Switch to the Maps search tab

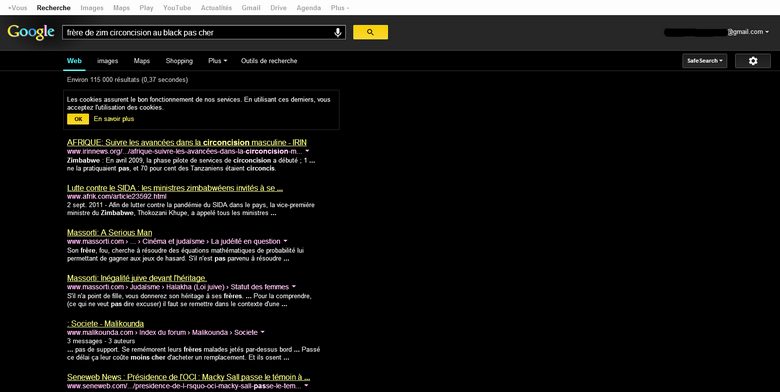(142, 61)
